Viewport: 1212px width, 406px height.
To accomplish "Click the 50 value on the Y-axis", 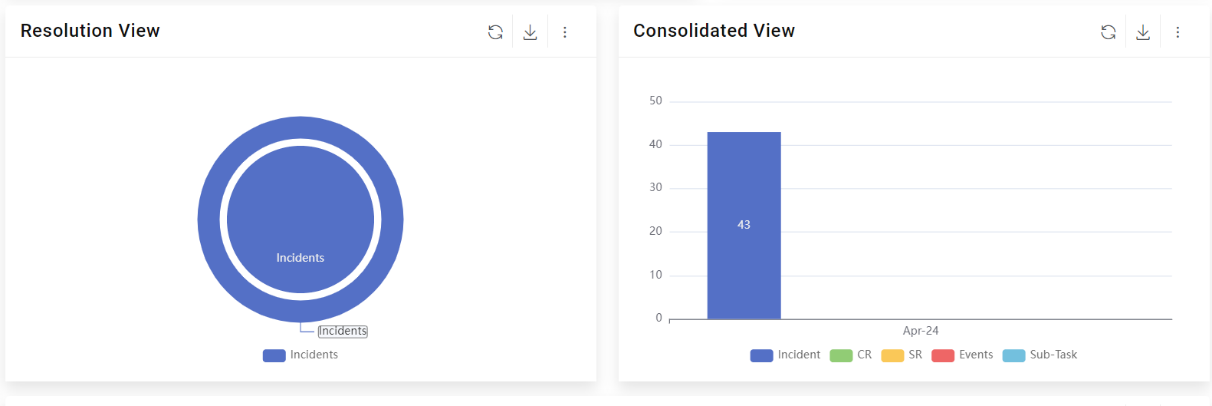I will pos(656,101).
